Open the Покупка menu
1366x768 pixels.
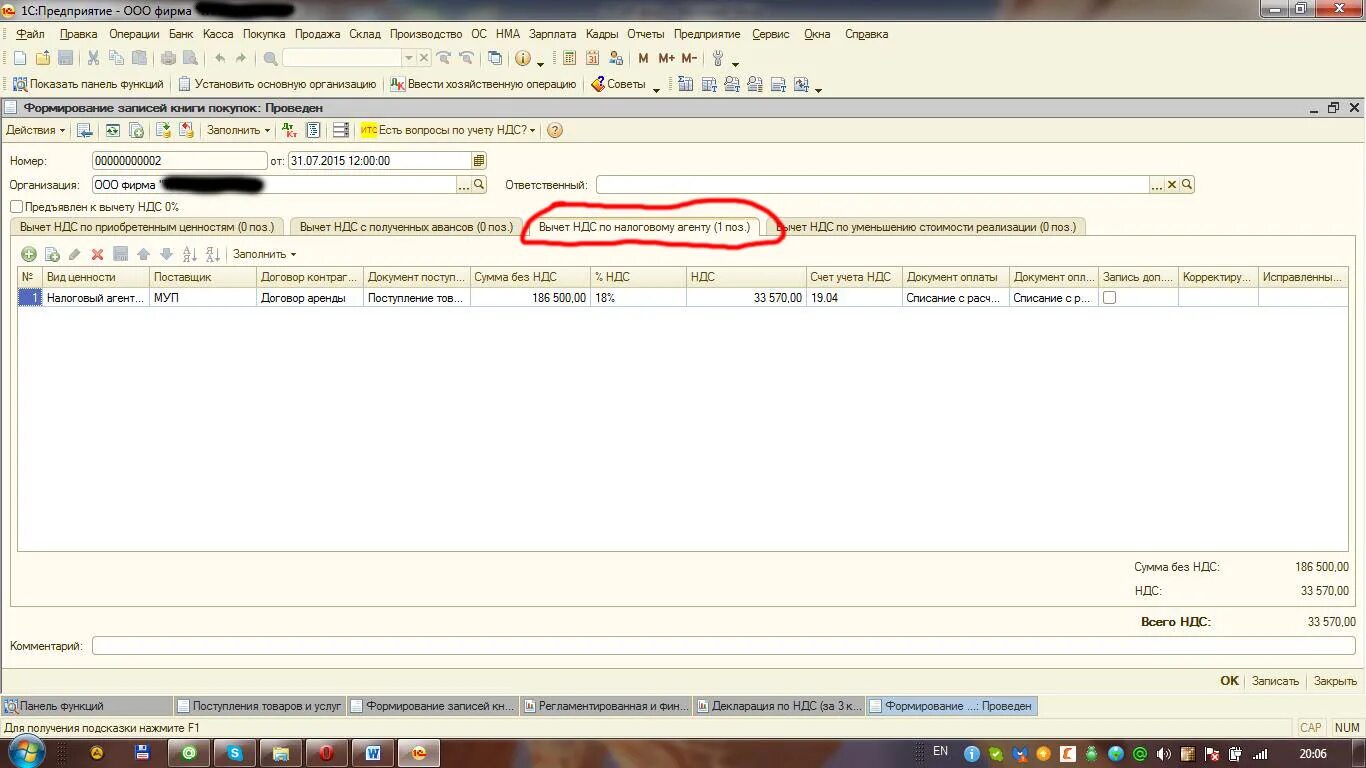click(x=264, y=34)
